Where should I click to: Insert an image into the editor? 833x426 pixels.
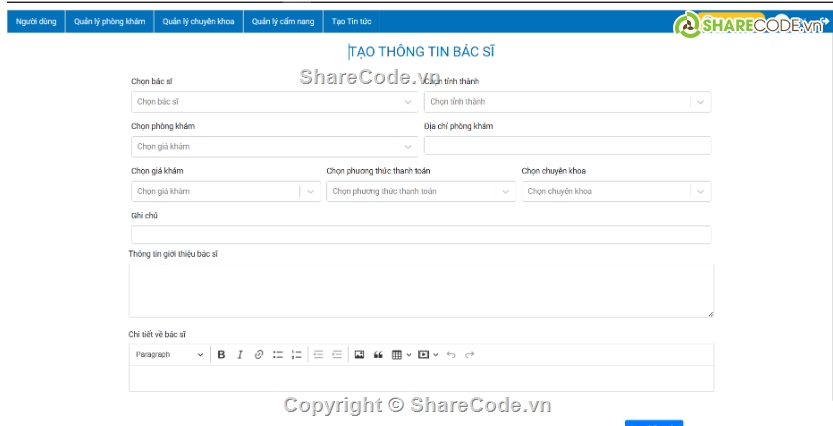pyautogui.click(x=359, y=355)
